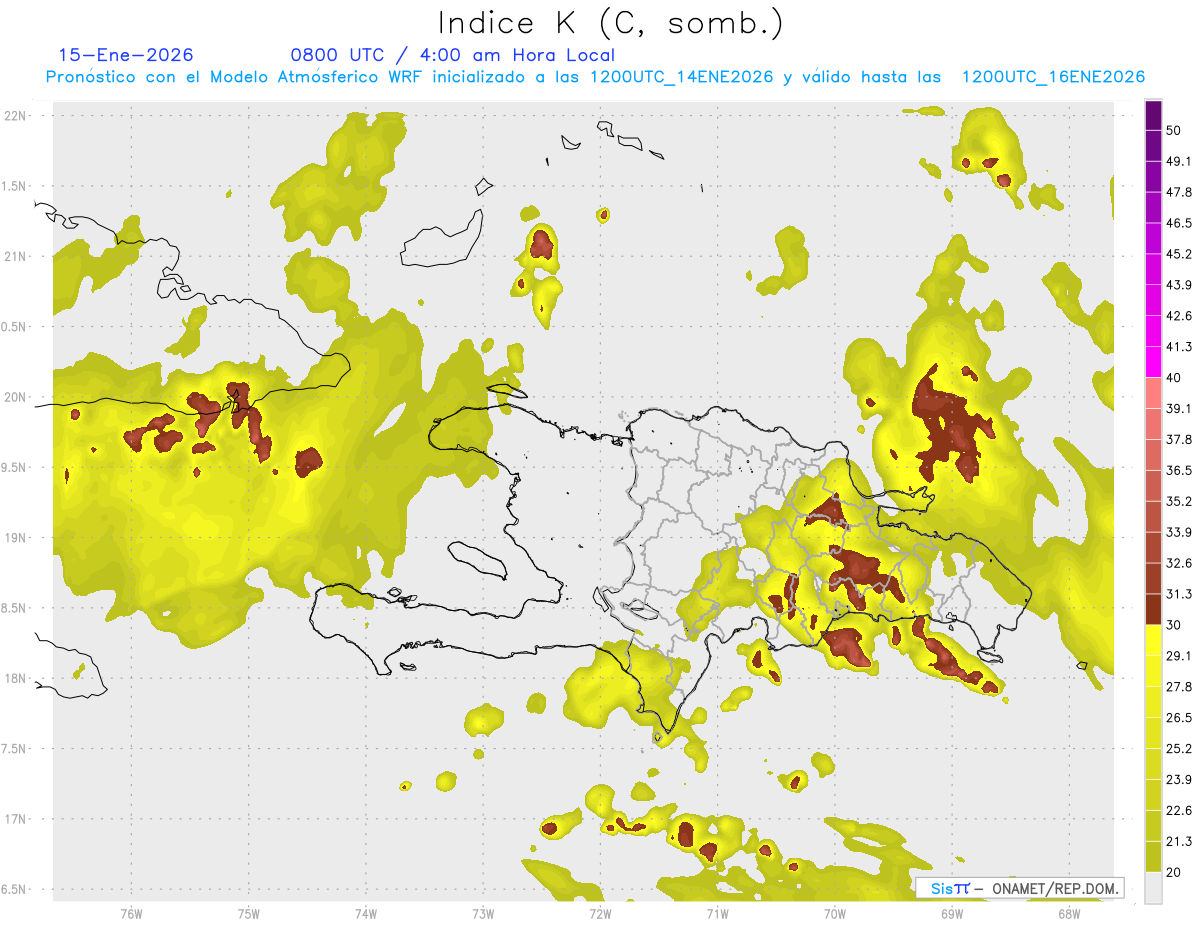
Task: Click the '0800 UTC / 4:00 am Hora Local' time label
Action: 452,55
